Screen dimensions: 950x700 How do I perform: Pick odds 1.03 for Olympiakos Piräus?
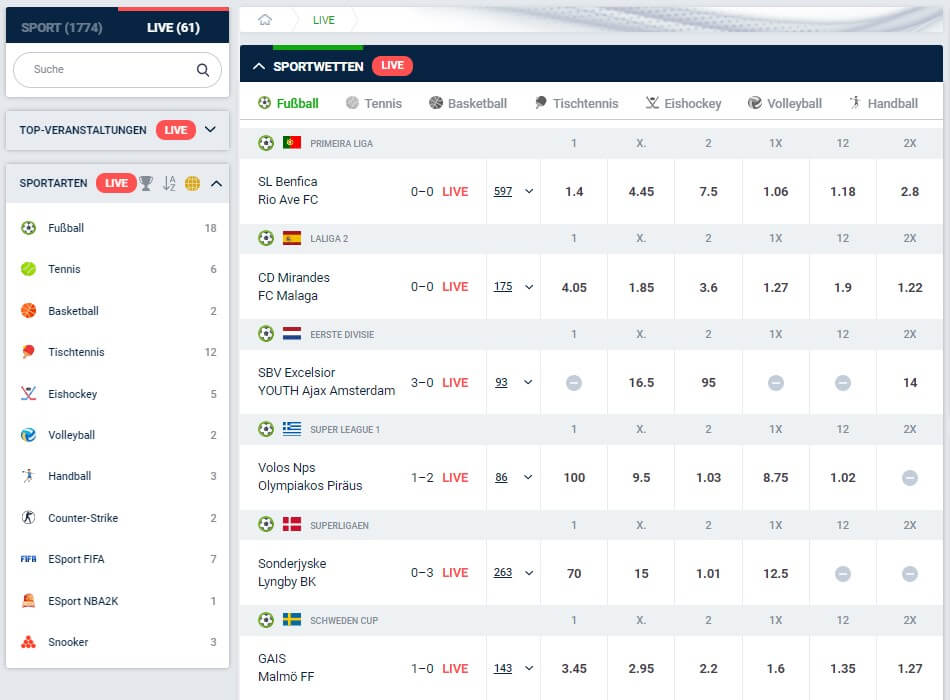708,478
